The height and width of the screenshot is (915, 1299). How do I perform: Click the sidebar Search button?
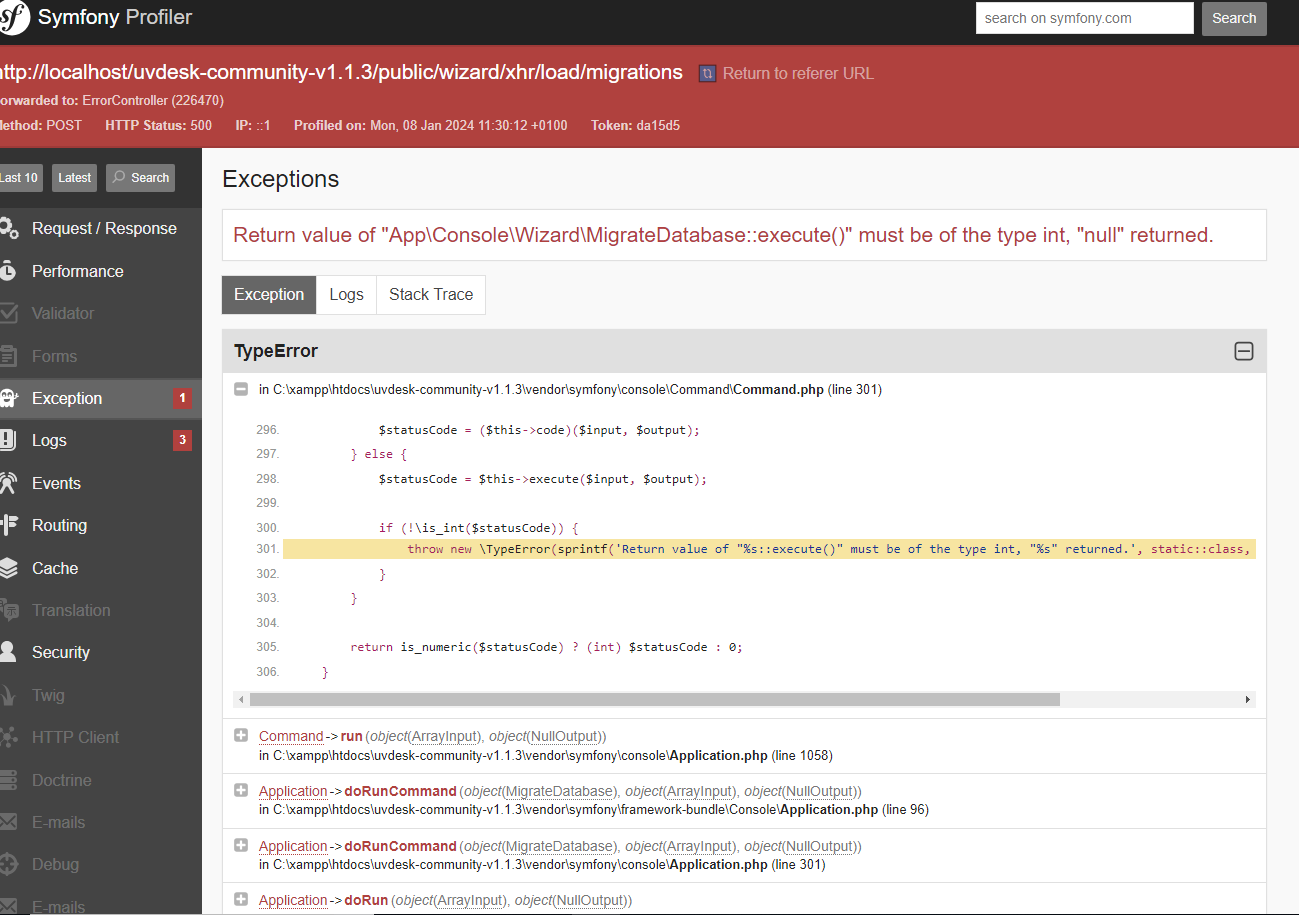(141, 178)
